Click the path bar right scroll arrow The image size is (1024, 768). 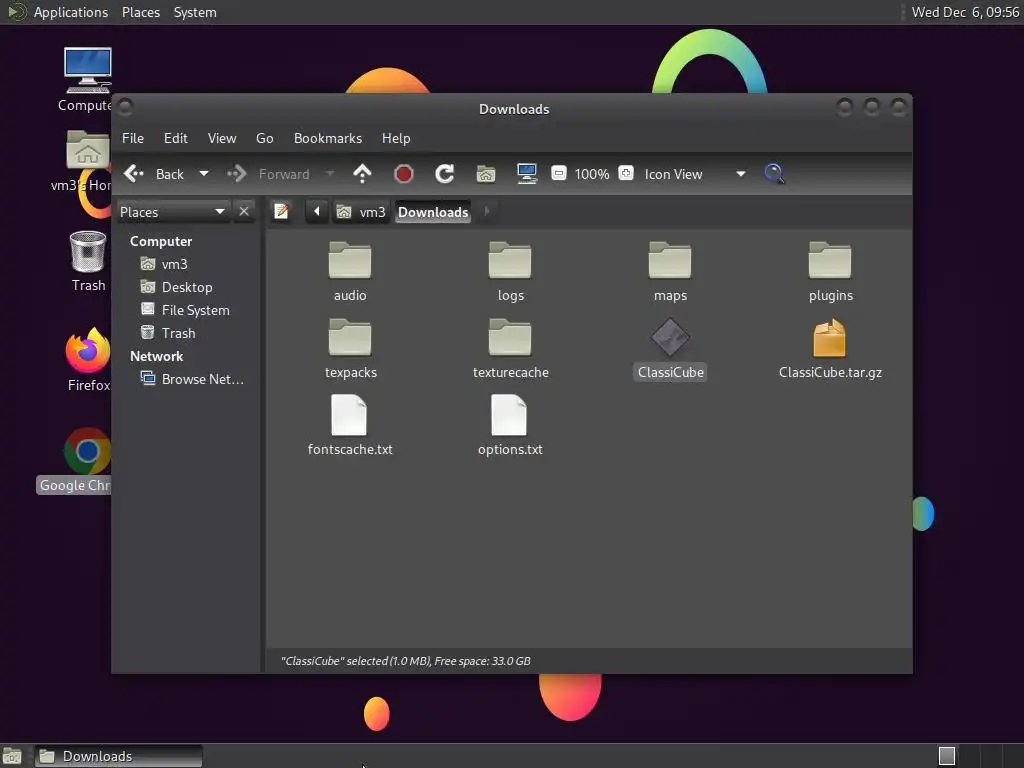[487, 212]
